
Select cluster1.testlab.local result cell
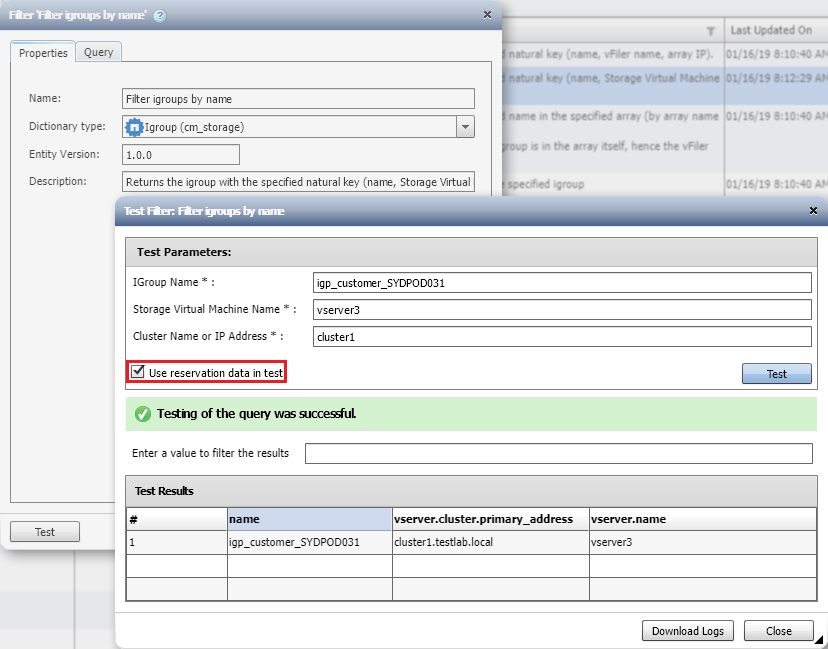491,542
